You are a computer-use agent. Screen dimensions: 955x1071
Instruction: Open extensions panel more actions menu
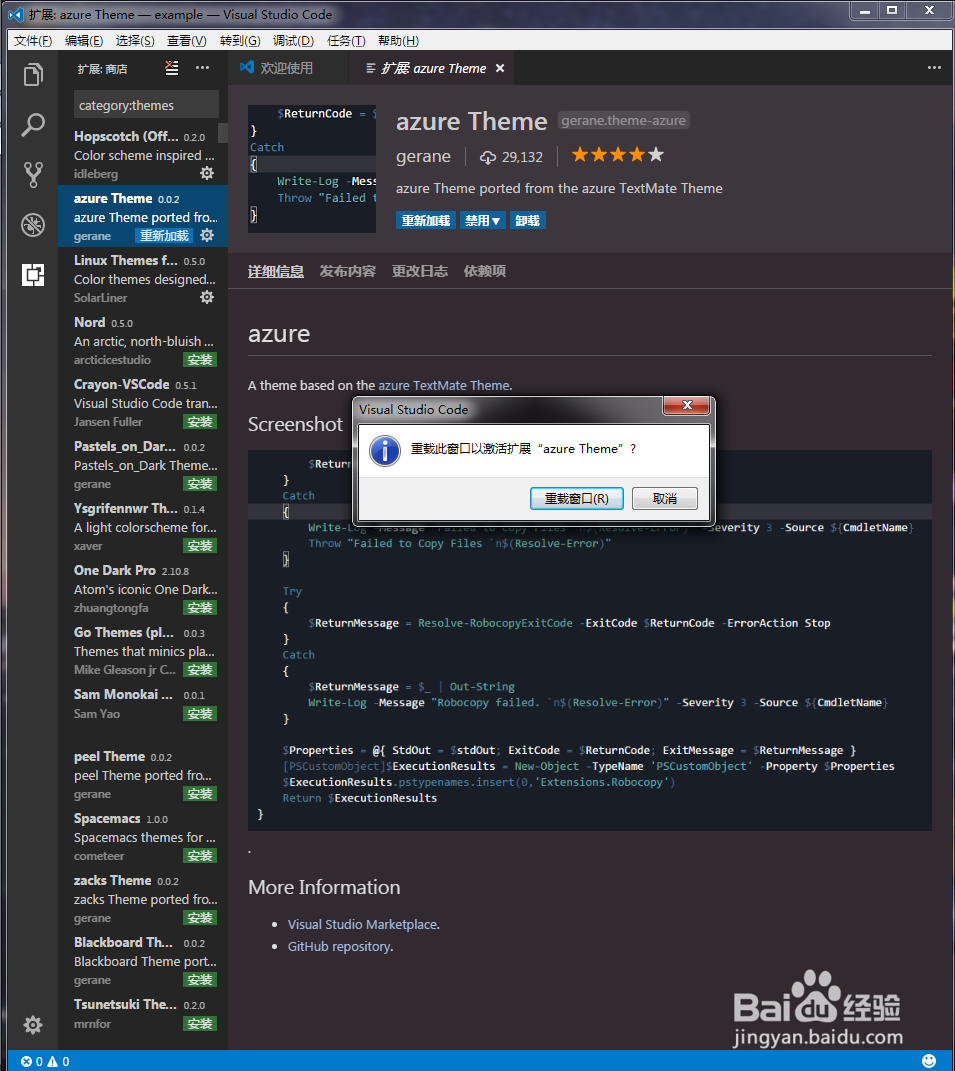pos(203,68)
